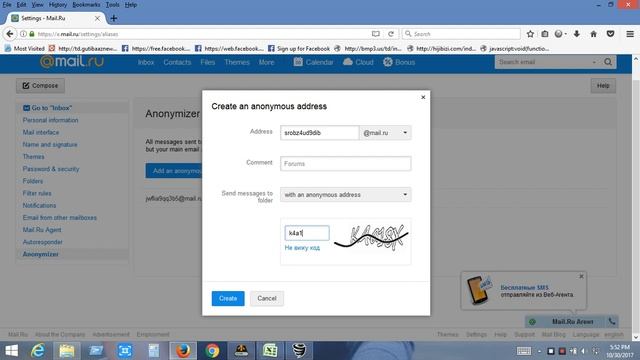Open a new browser tab with plus
Viewport: 640px width, 360px height.
(114, 18)
